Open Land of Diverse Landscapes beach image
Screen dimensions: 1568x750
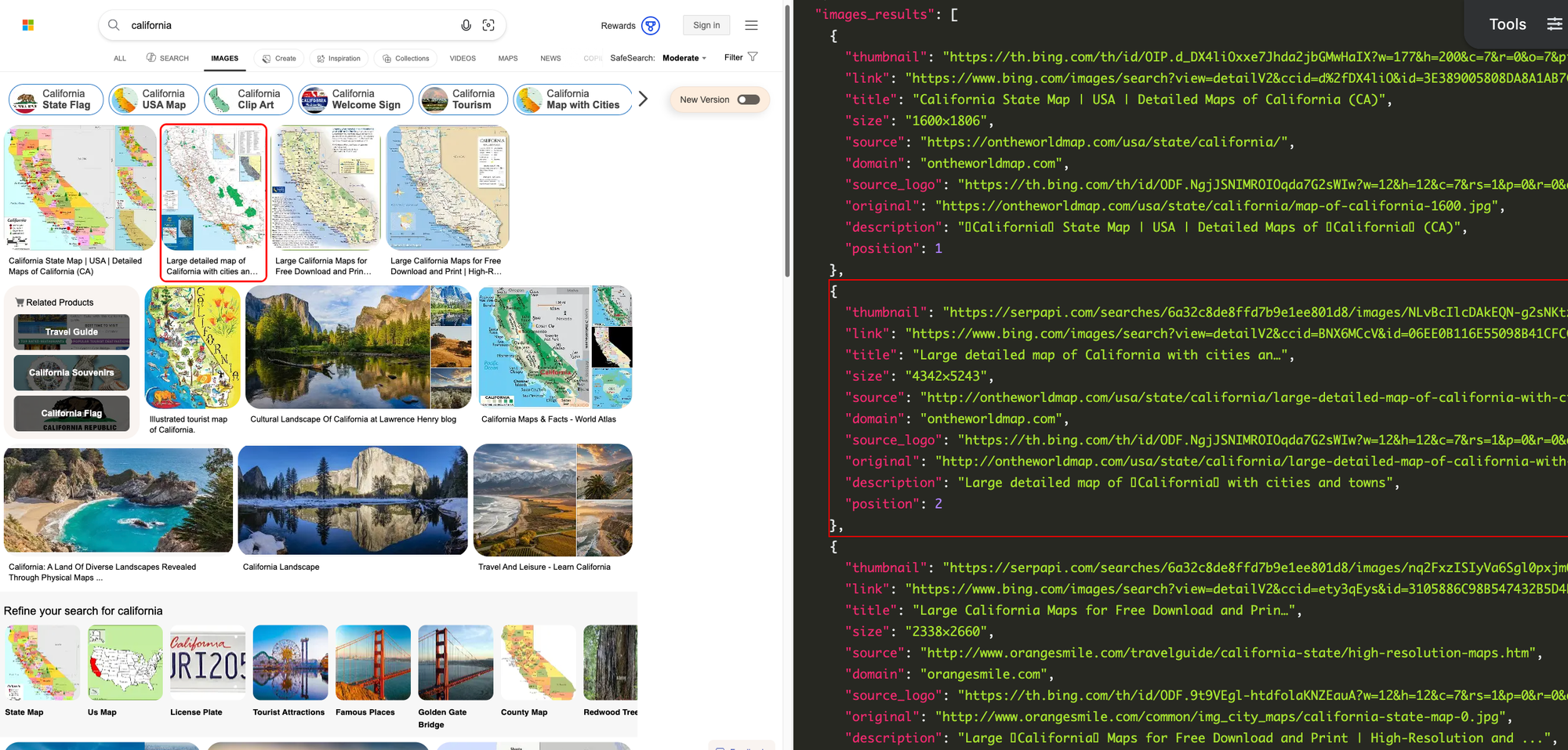click(118, 500)
